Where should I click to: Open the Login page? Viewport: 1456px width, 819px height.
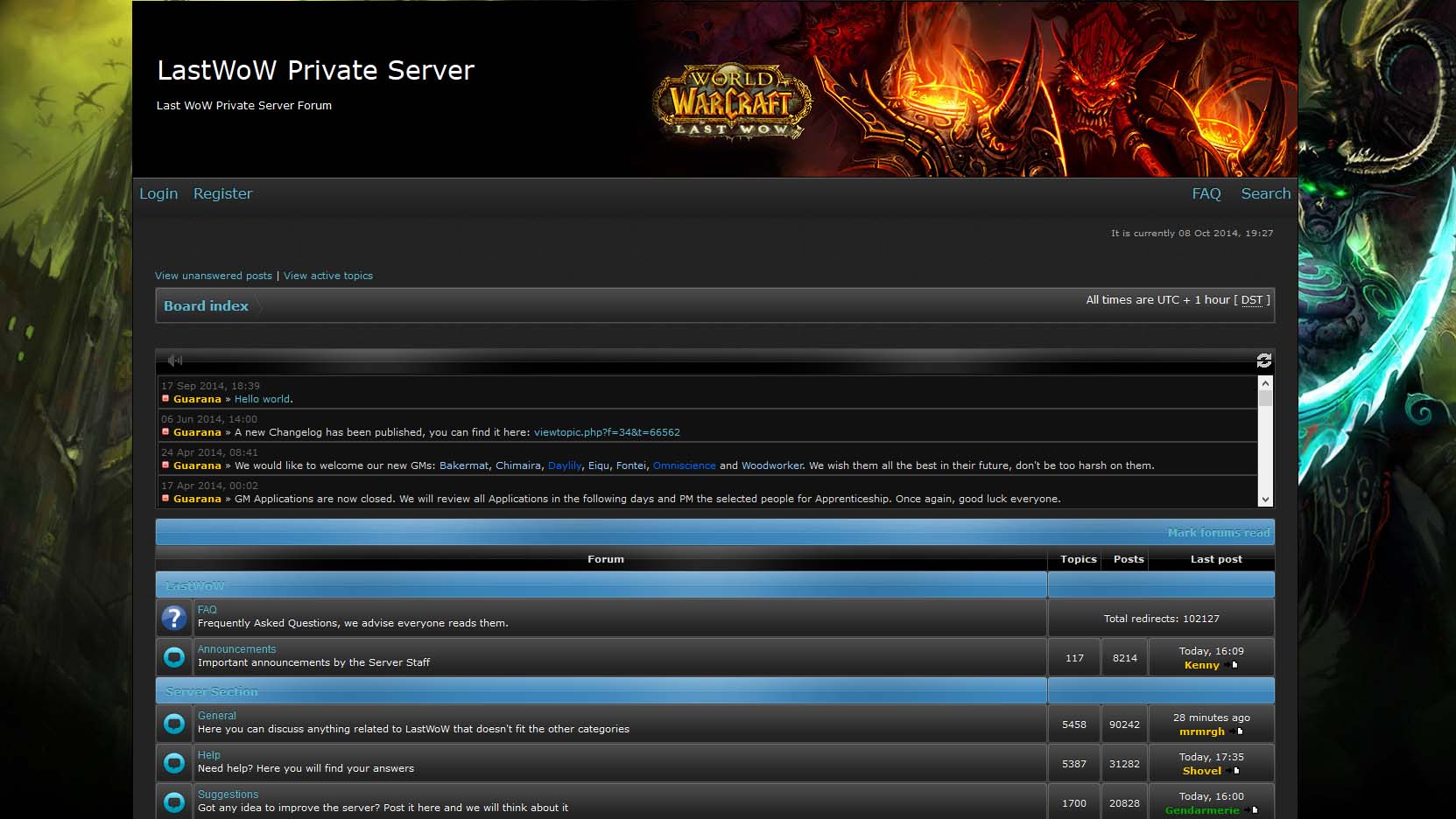point(158,193)
